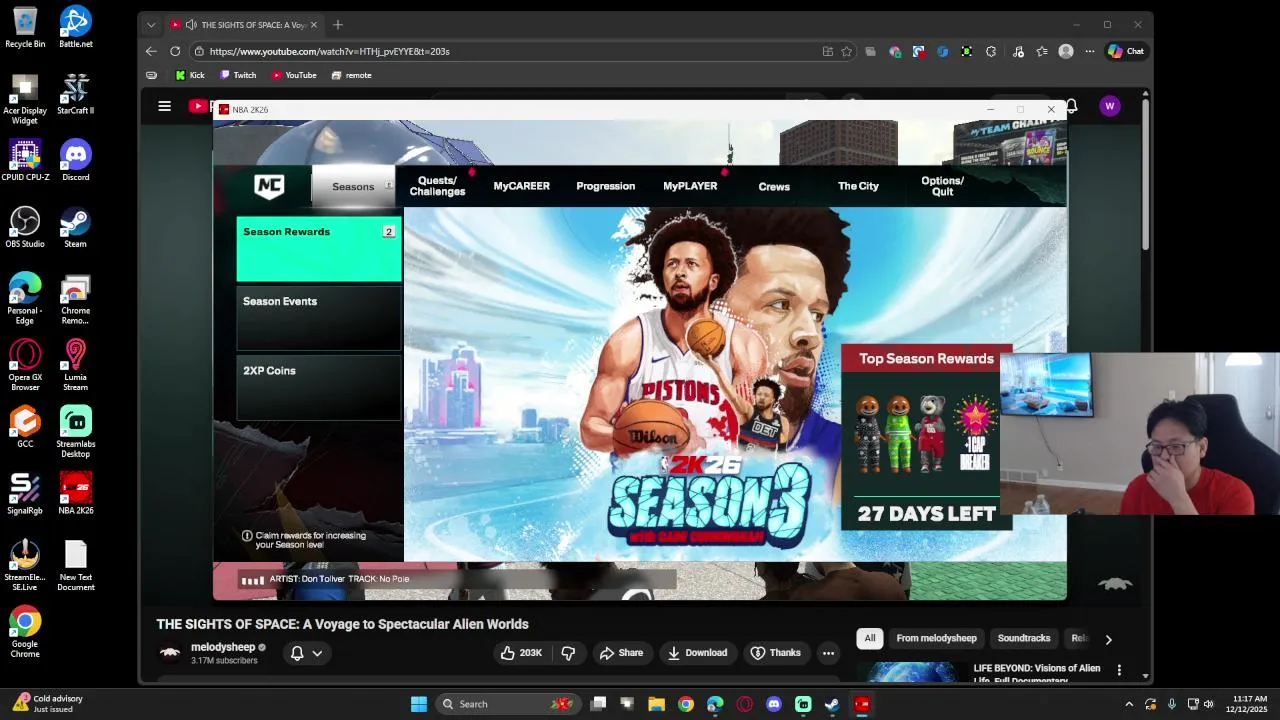The height and width of the screenshot is (720, 1280).
Task: Open the Options/Quit tab
Action: click(942, 186)
